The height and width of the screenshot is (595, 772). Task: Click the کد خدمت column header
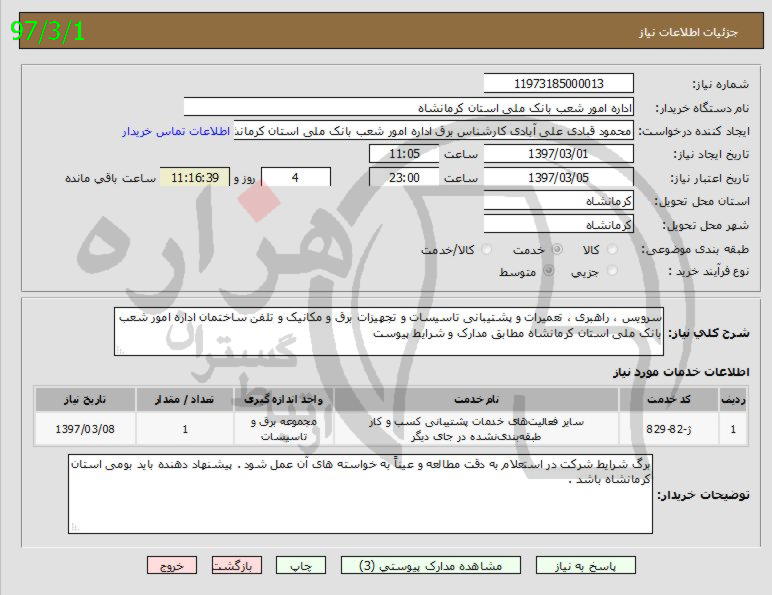tap(669, 399)
